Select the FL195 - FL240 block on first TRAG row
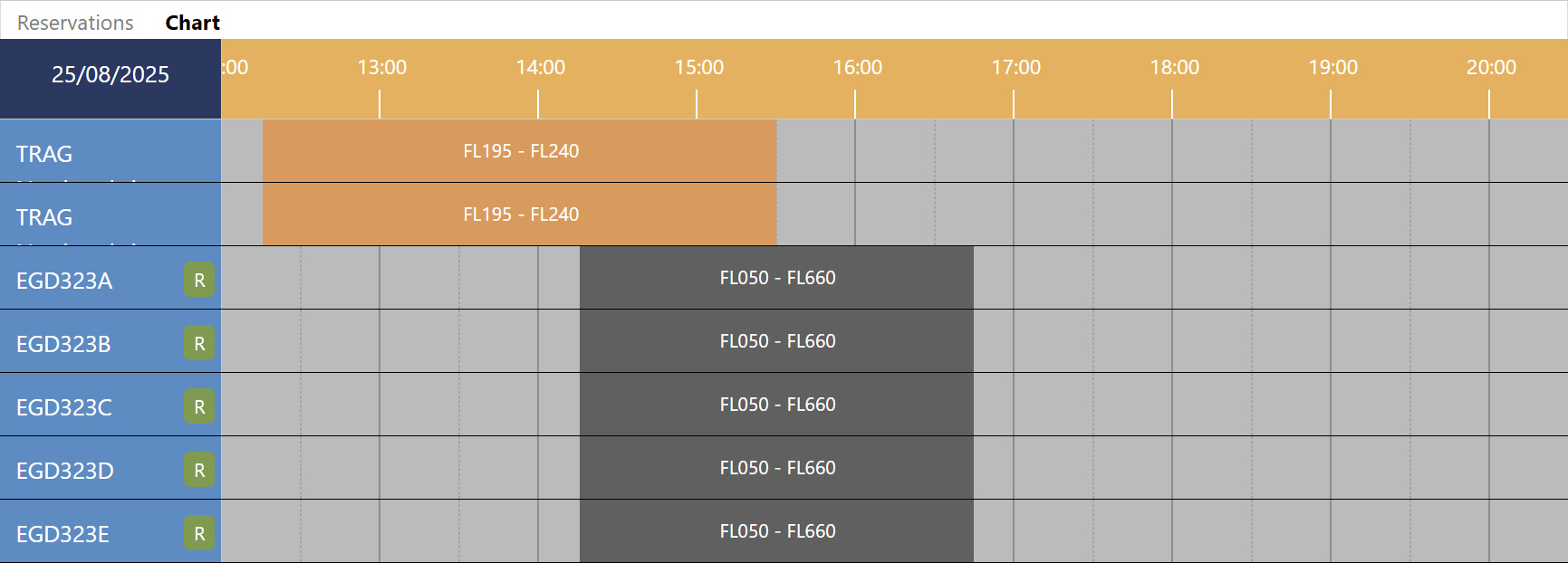 (x=519, y=151)
